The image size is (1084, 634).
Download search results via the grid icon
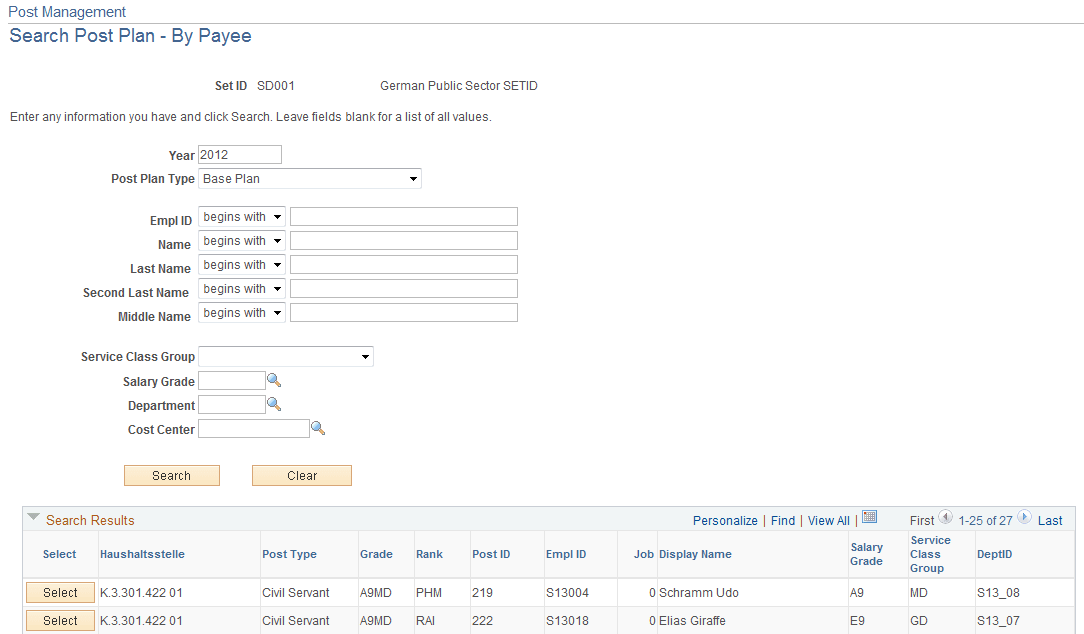(869, 518)
